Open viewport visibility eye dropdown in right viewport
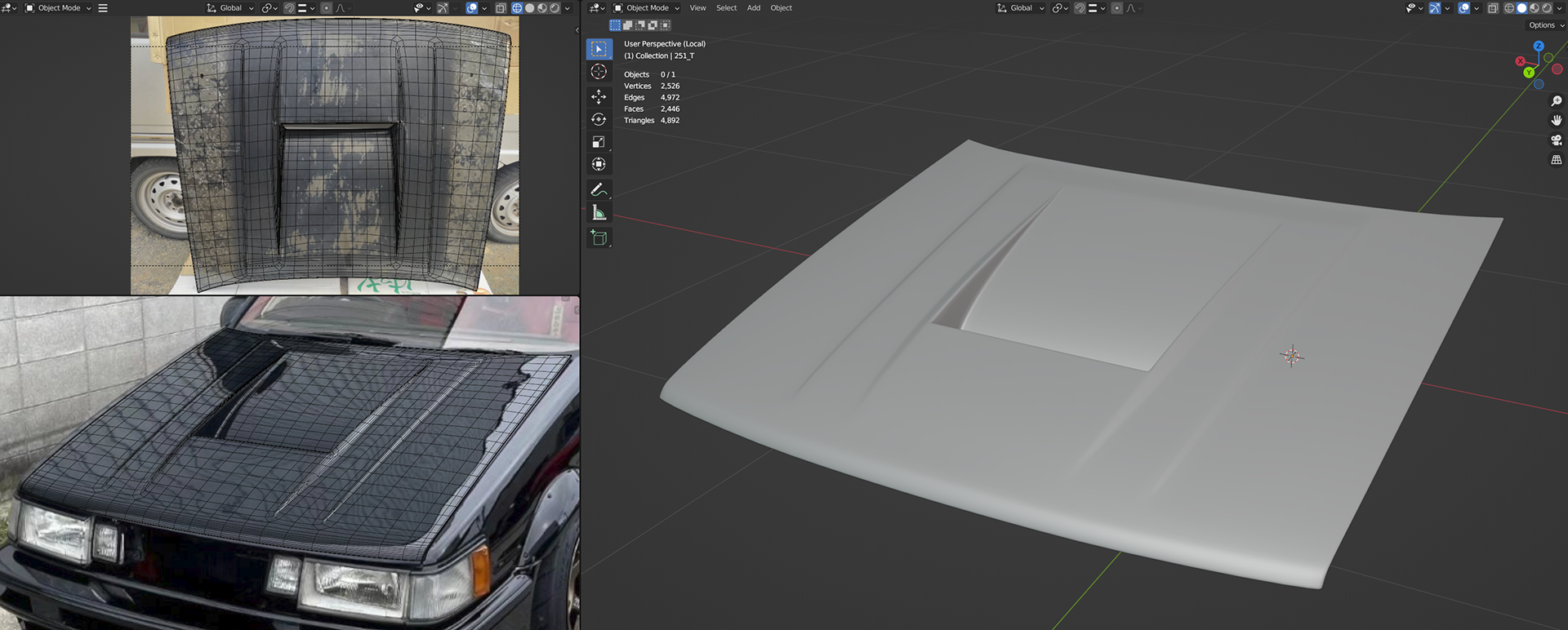The width and height of the screenshot is (1568, 630). pyautogui.click(x=1414, y=8)
